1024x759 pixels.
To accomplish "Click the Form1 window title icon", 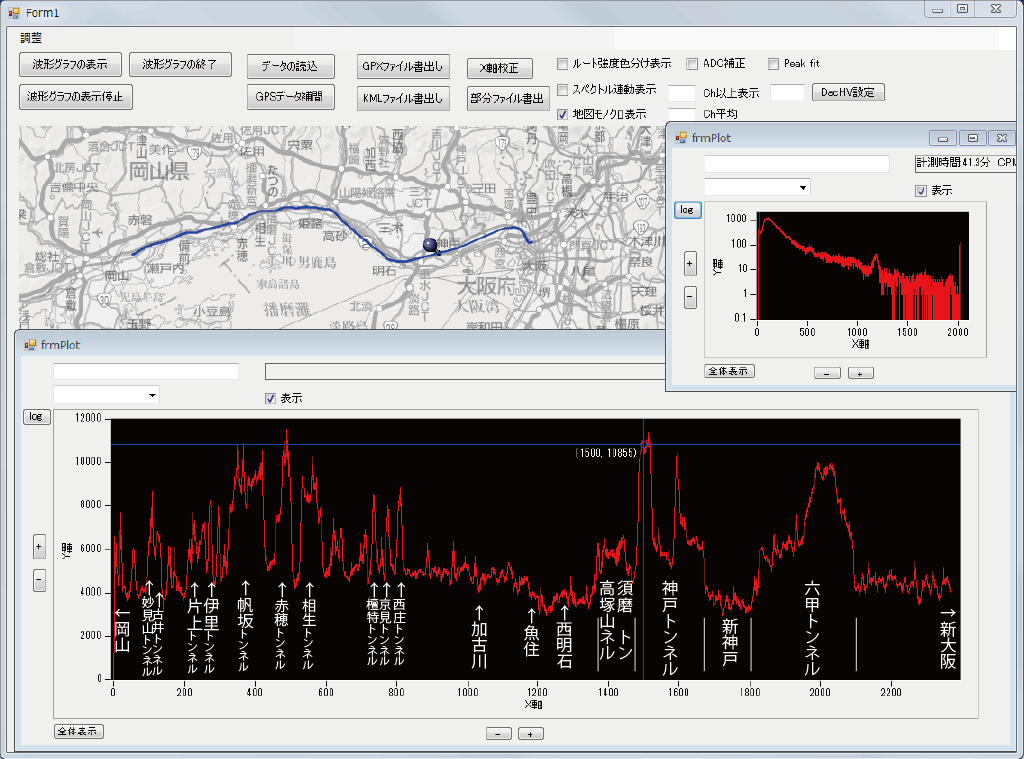I will (x=14, y=12).
